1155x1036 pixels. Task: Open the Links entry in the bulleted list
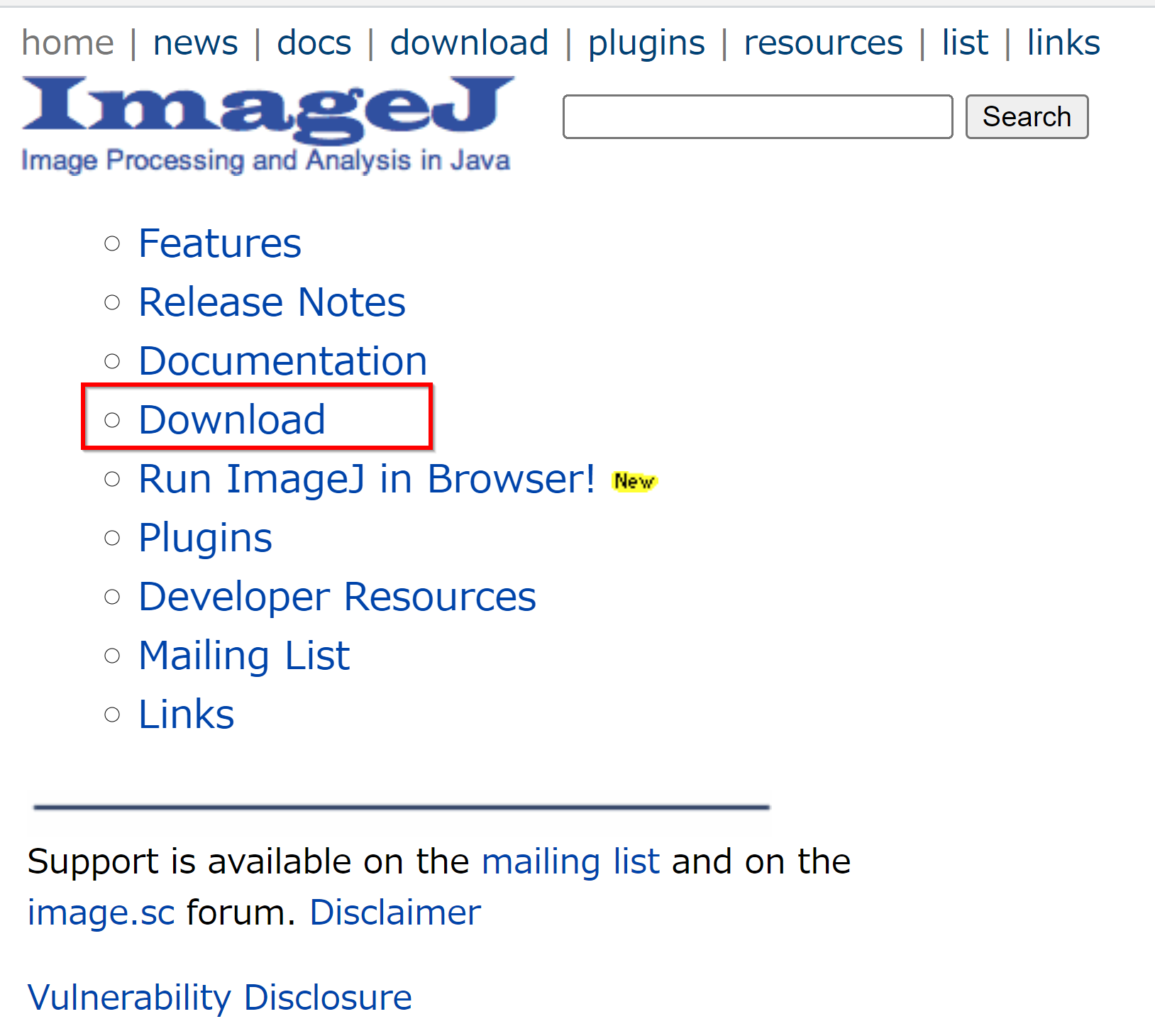point(187,714)
